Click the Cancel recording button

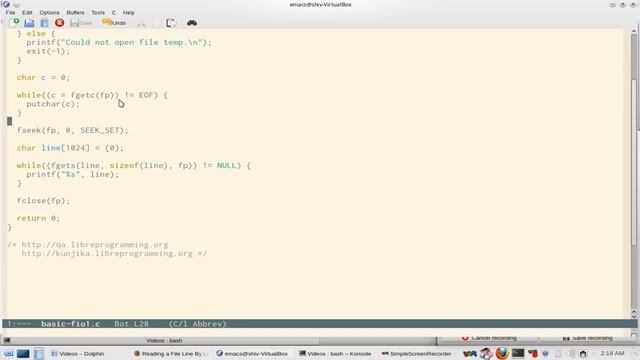click(x=489, y=338)
